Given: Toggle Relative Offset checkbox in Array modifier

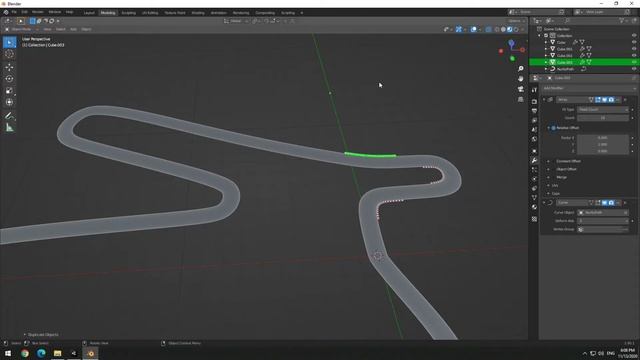Looking at the screenshot, I should [x=553, y=128].
